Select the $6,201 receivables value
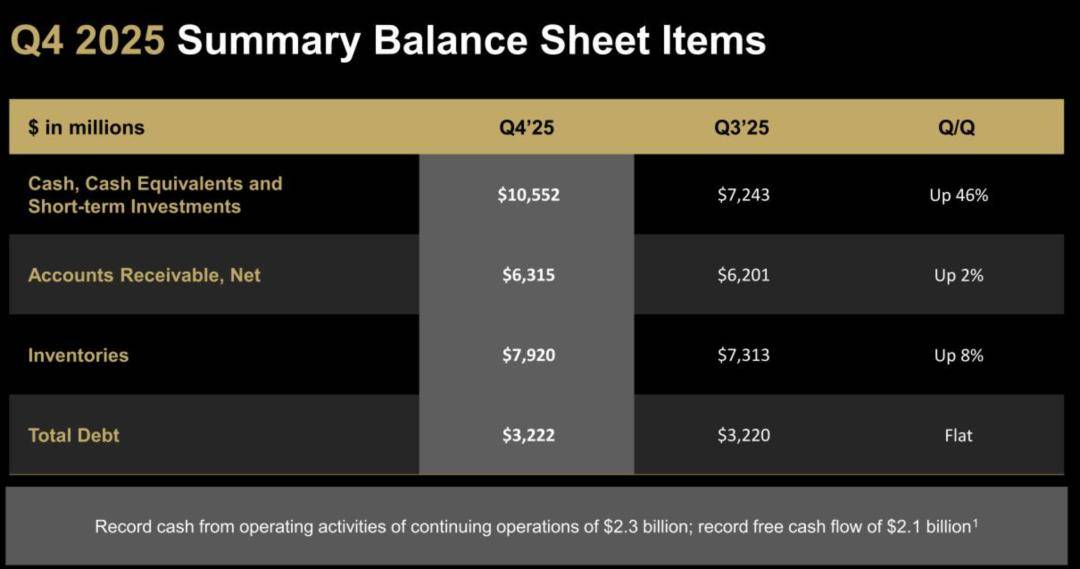Screen dimensions: 1080x569 click(x=743, y=275)
